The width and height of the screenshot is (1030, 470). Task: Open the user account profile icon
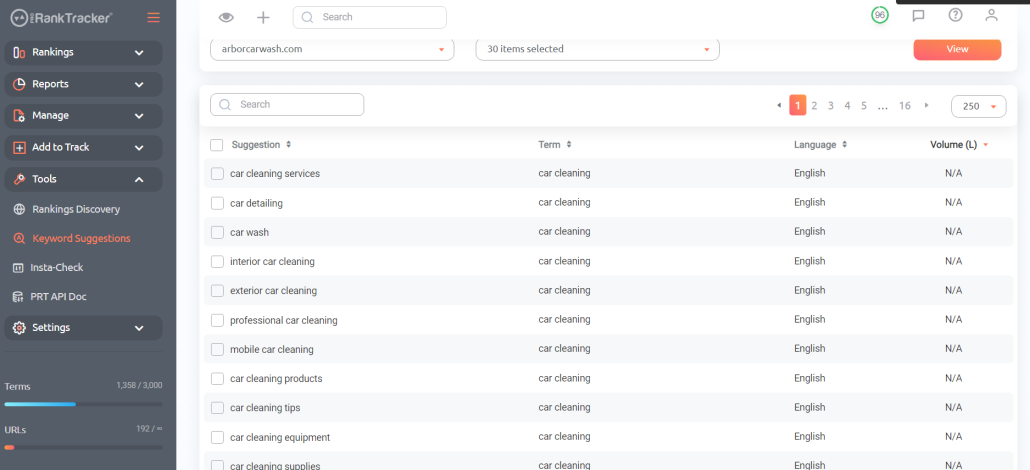pyautogui.click(x=991, y=15)
